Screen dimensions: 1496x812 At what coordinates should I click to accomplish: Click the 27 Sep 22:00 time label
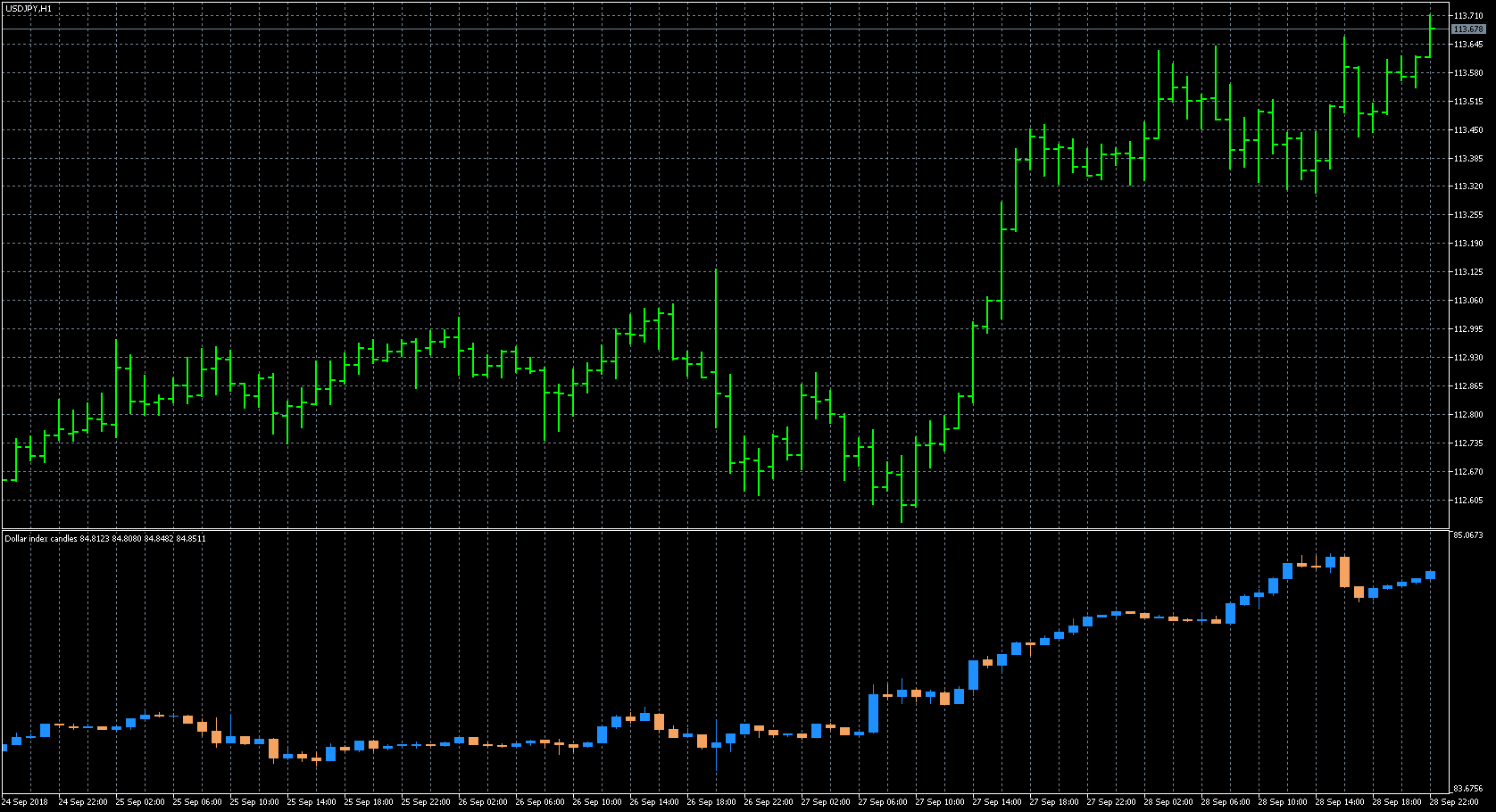pyautogui.click(x=1111, y=802)
